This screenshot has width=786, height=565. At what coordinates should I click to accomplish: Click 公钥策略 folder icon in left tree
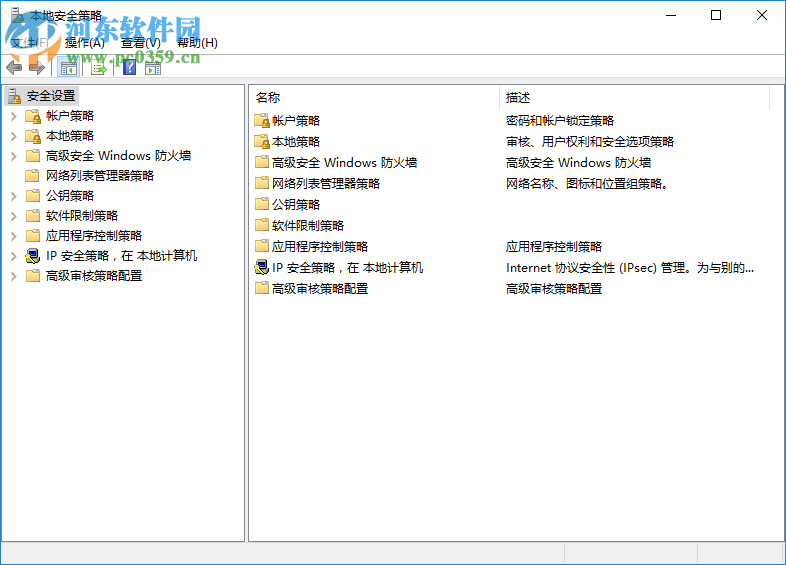[x=33, y=196]
